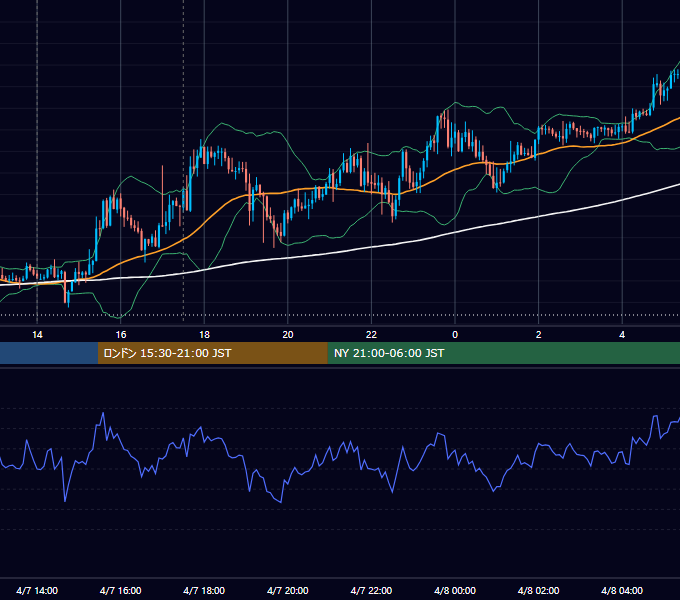Click the 4/8 02:00 time label
This screenshot has height=600, width=680.
tap(538, 590)
